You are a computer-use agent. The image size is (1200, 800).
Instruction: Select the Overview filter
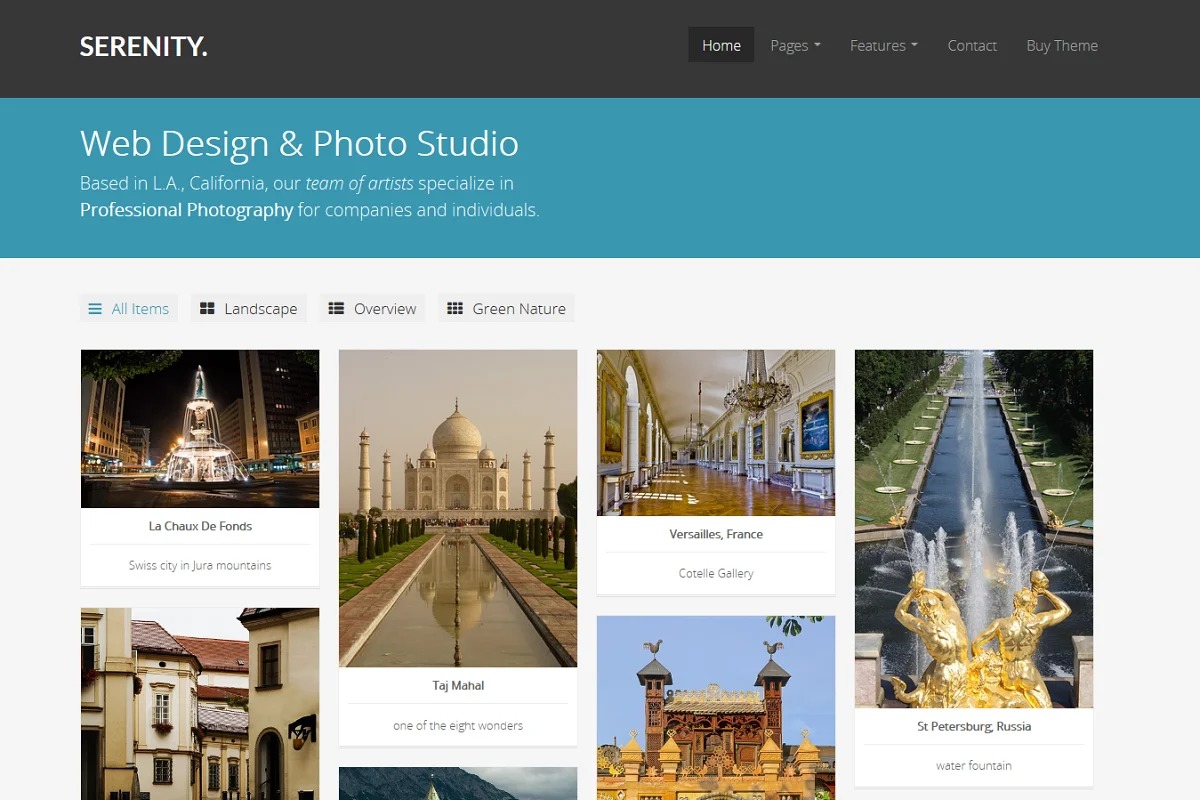tap(384, 309)
